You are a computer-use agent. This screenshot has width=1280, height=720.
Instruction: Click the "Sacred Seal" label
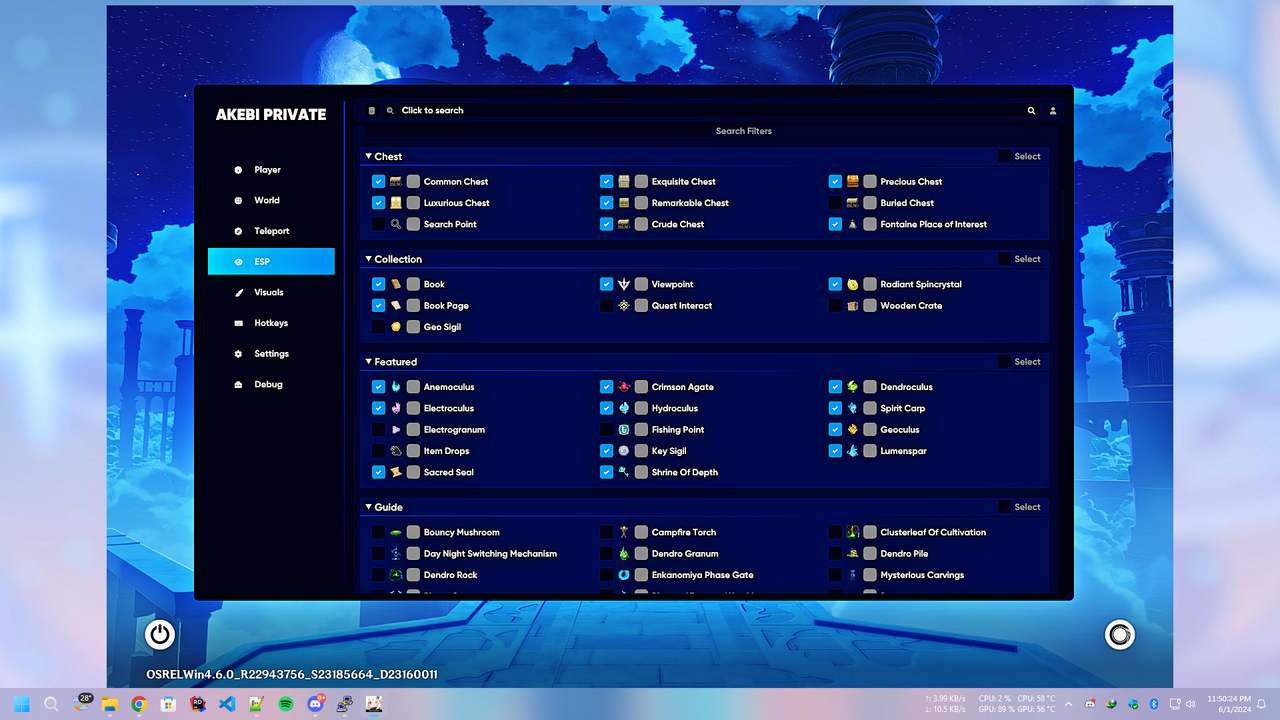pos(449,473)
